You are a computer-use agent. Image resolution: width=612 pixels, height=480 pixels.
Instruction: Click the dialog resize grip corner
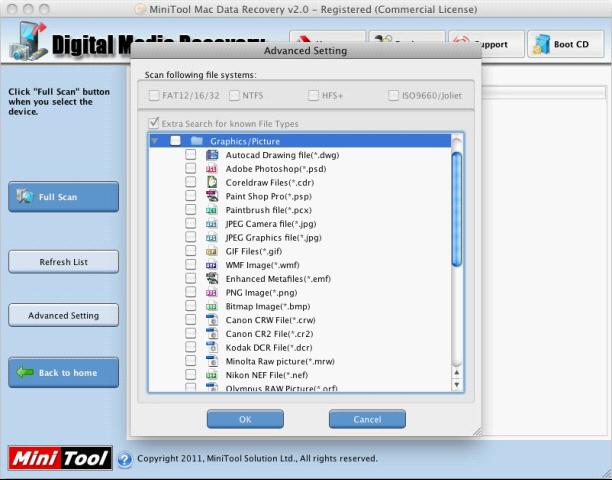click(477, 432)
